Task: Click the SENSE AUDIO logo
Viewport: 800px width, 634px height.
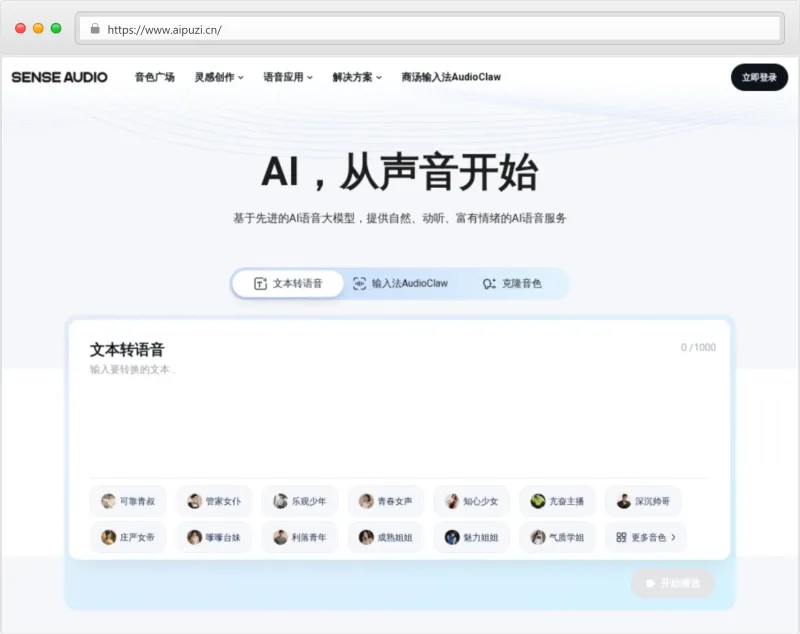Action: (x=60, y=77)
